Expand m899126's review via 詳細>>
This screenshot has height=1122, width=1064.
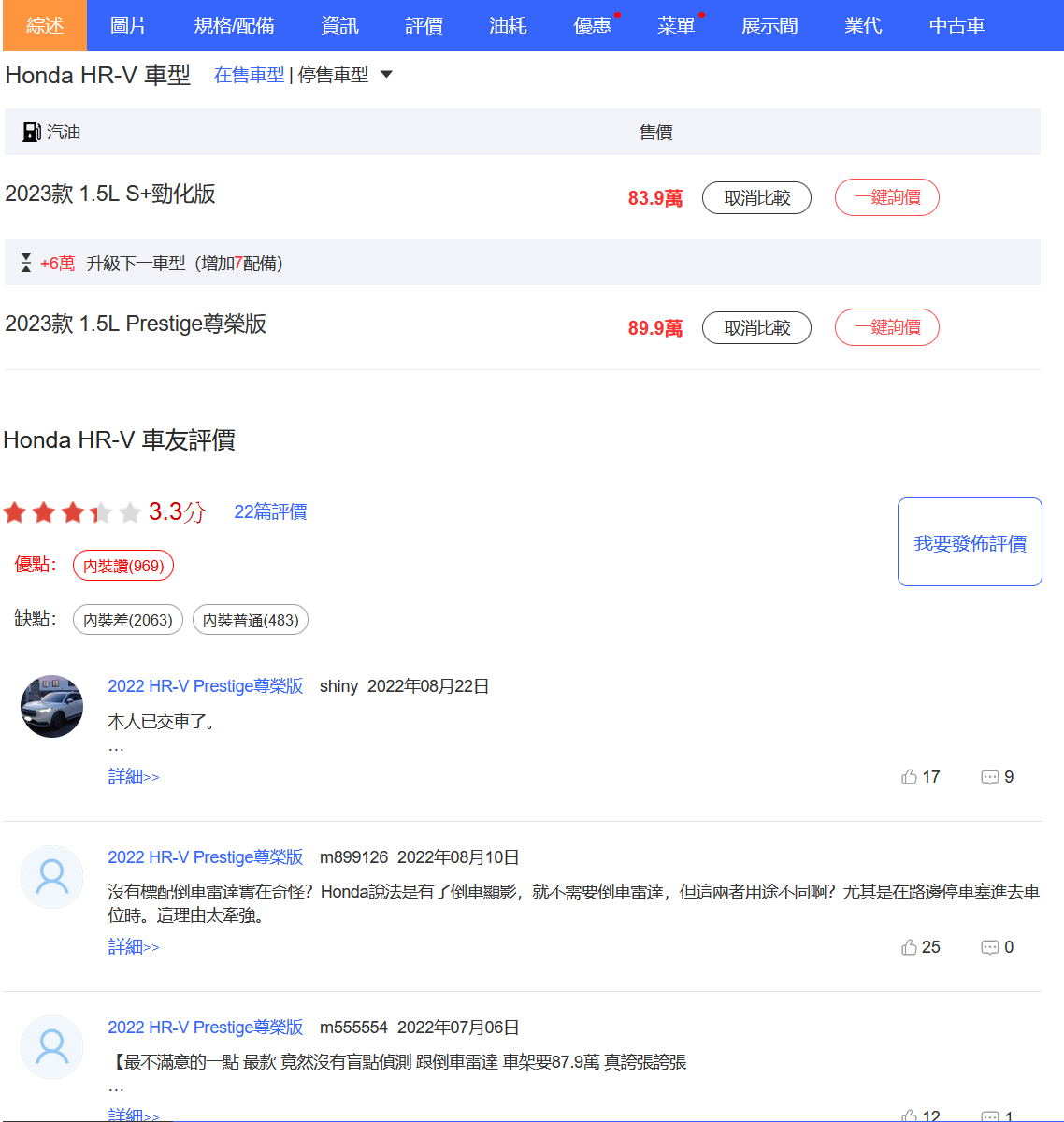coord(134,947)
